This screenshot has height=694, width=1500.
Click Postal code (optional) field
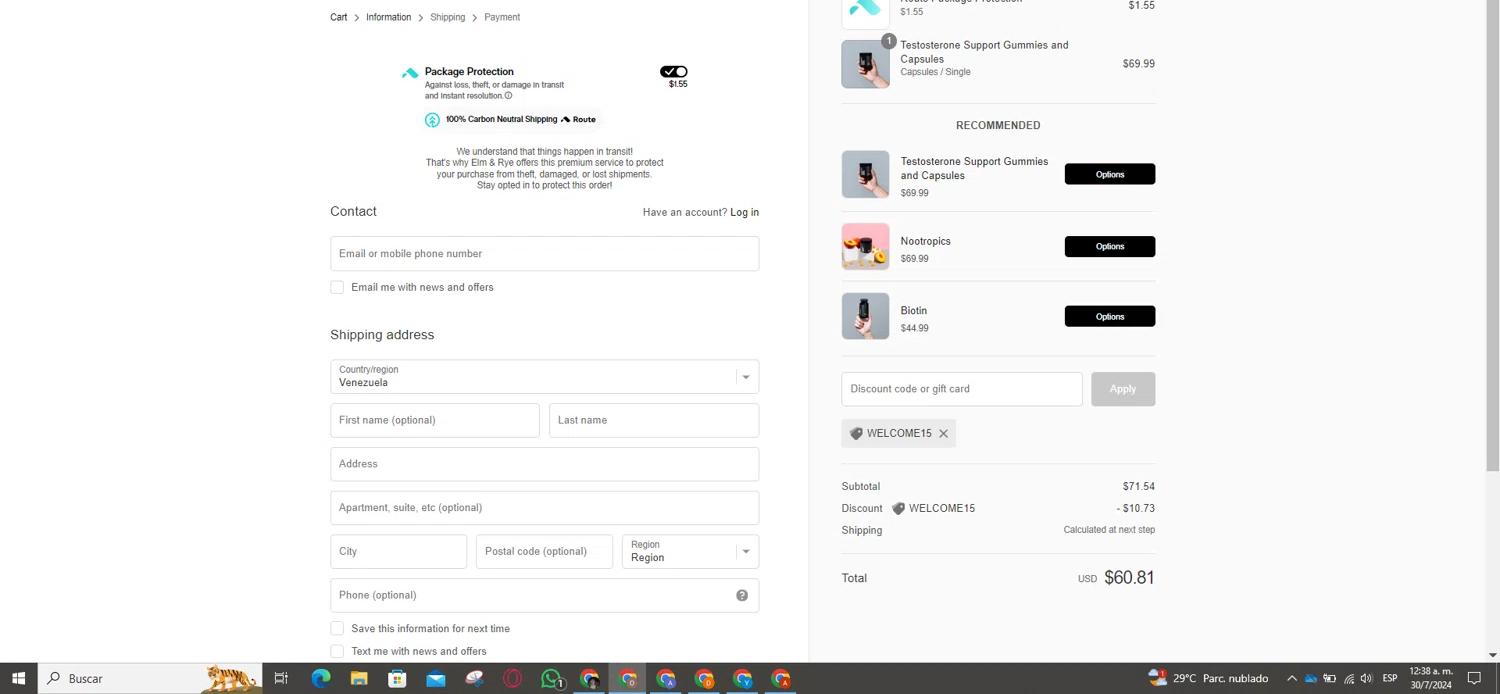point(544,552)
